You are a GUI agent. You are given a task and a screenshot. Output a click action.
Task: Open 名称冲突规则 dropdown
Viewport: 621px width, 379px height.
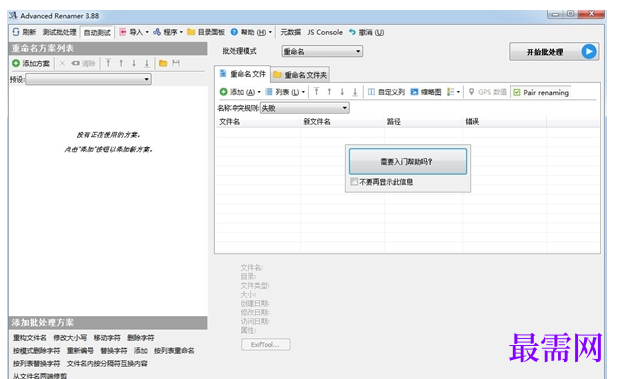pyautogui.click(x=305, y=108)
